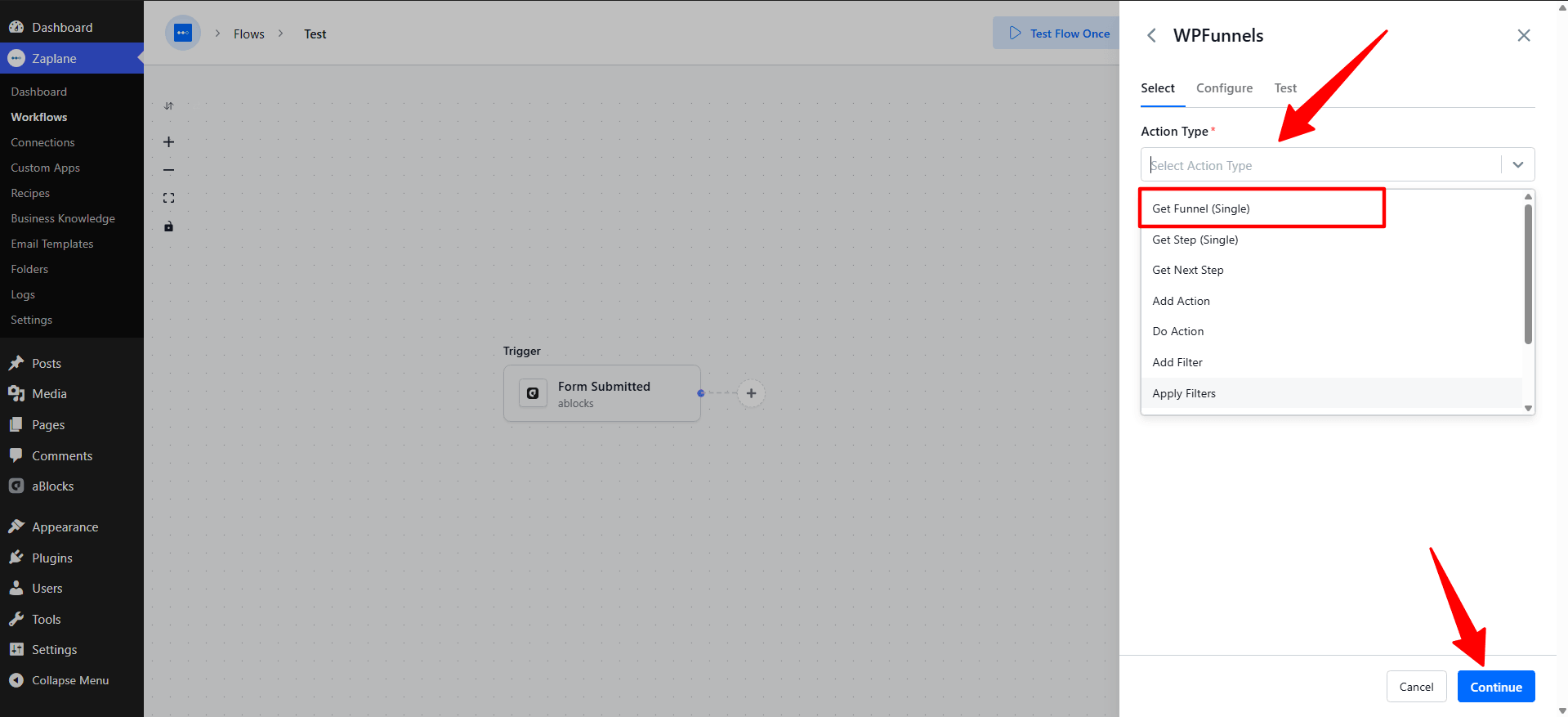Open Connections submenu item
1568x717 pixels.
(x=42, y=142)
